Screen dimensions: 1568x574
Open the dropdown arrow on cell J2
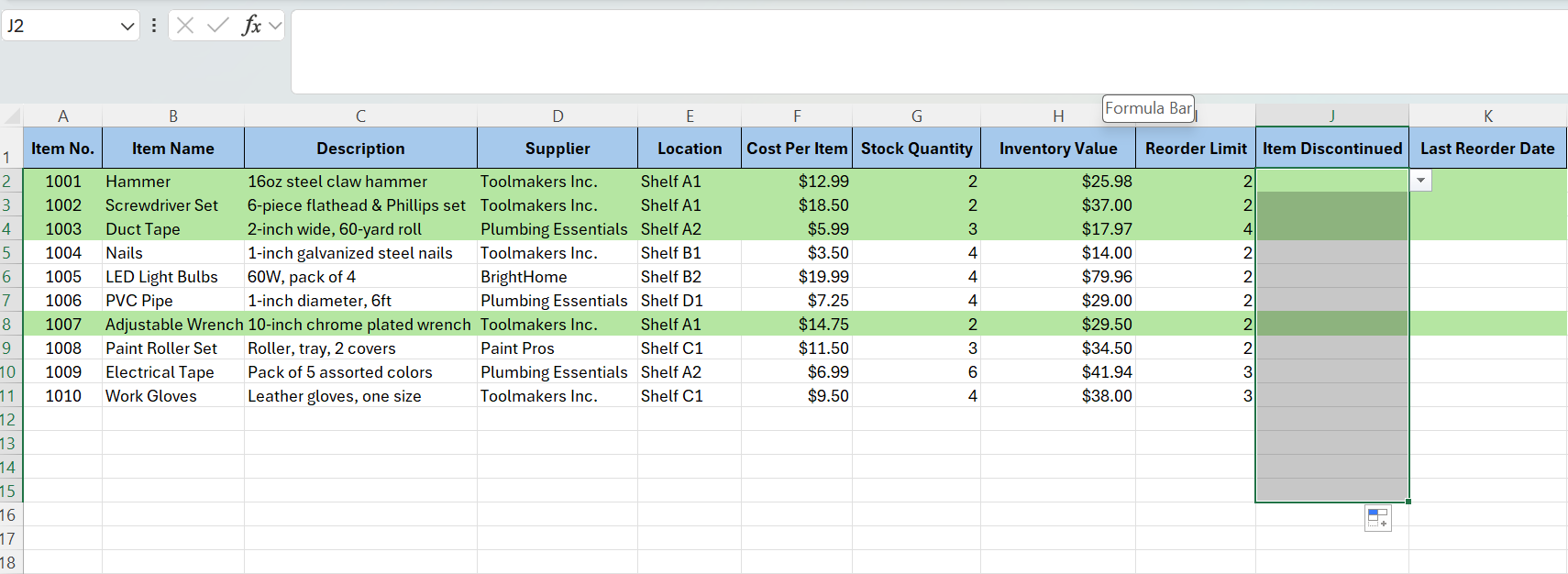click(x=1420, y=181)
